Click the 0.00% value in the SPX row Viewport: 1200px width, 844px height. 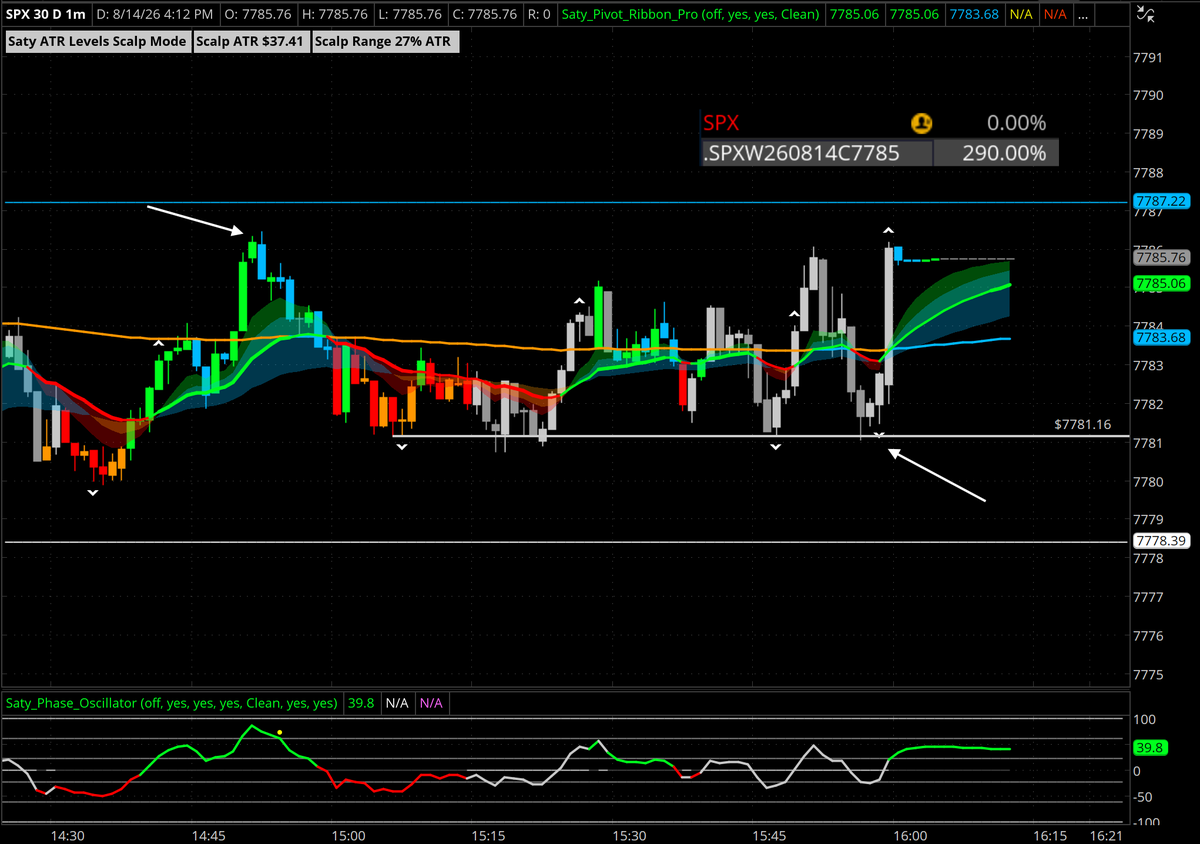pos(1016,123)
